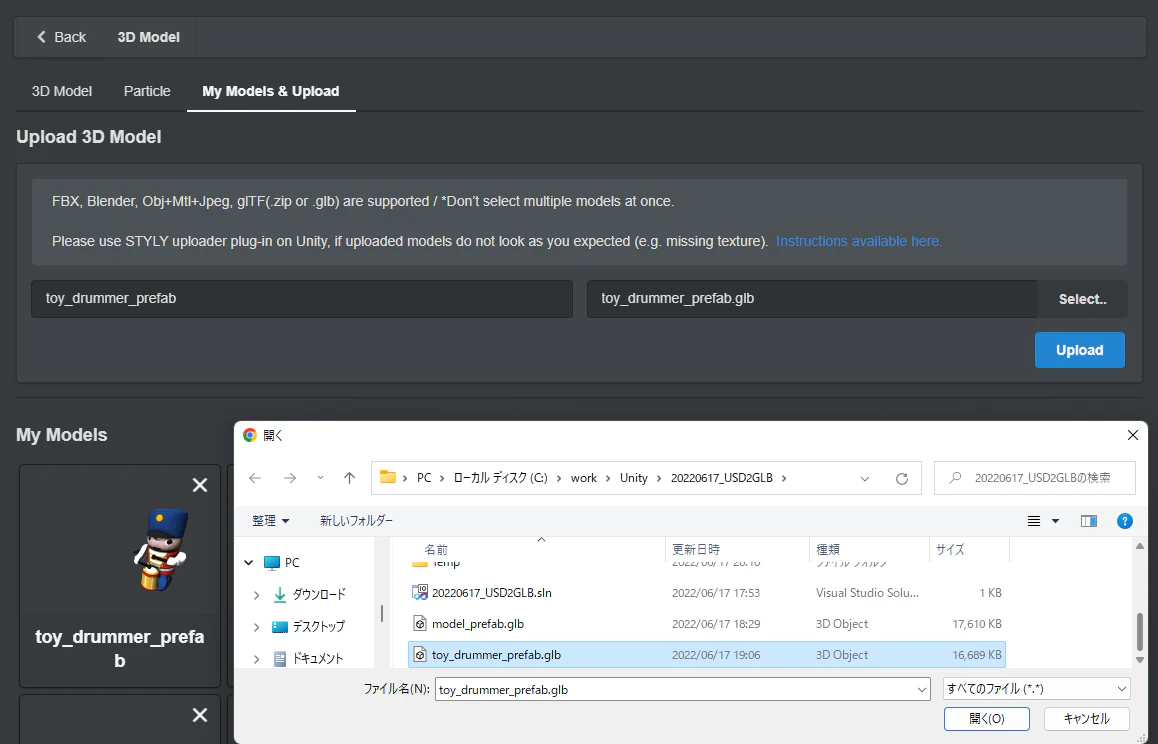Toggle the preview pane icon

1089,521
